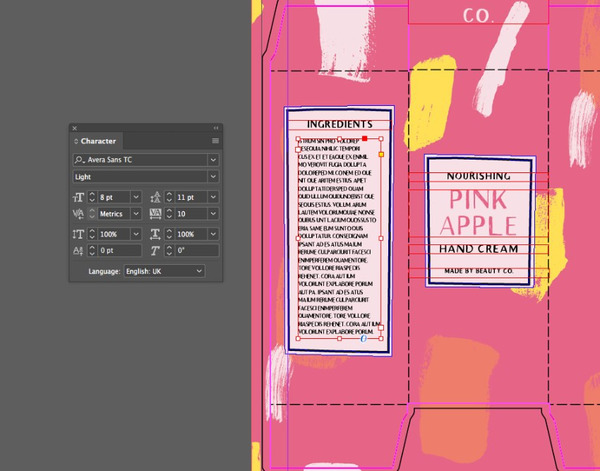Open the English: UK language dropdown
600x471 pixels.
point(199,270)
